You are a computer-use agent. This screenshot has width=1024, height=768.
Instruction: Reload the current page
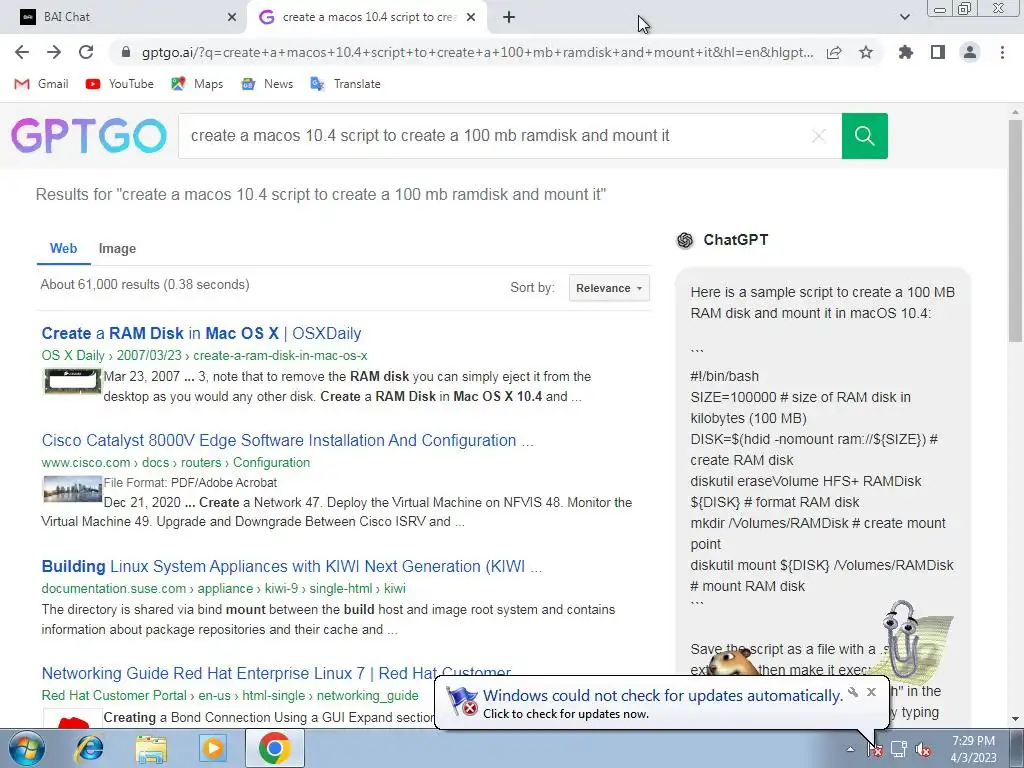click(86, 52)
